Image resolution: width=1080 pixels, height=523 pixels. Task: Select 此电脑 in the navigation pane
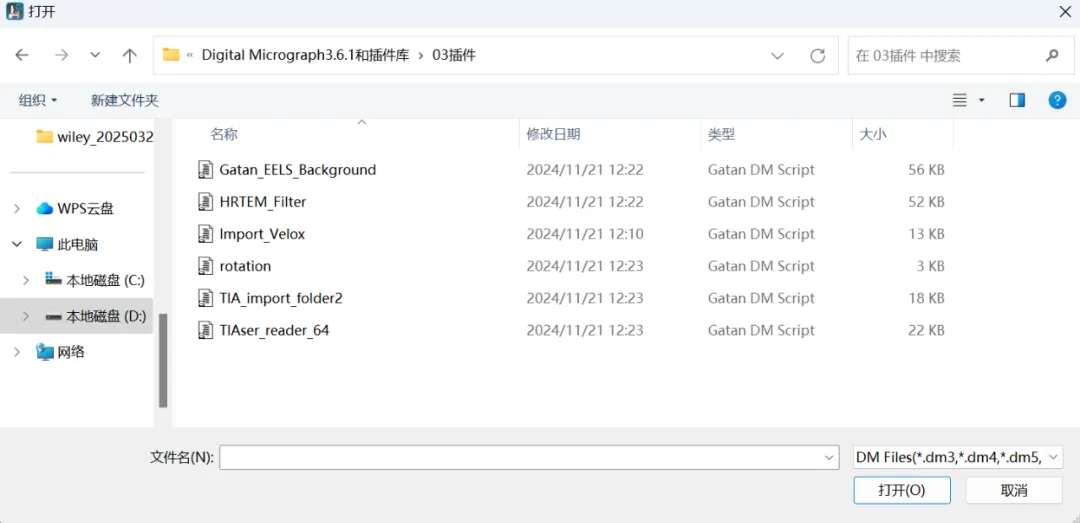[66, 244]
